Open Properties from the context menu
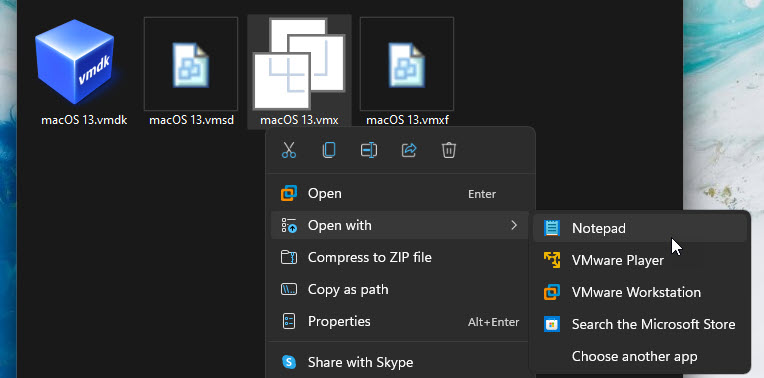 pos(400,321)
